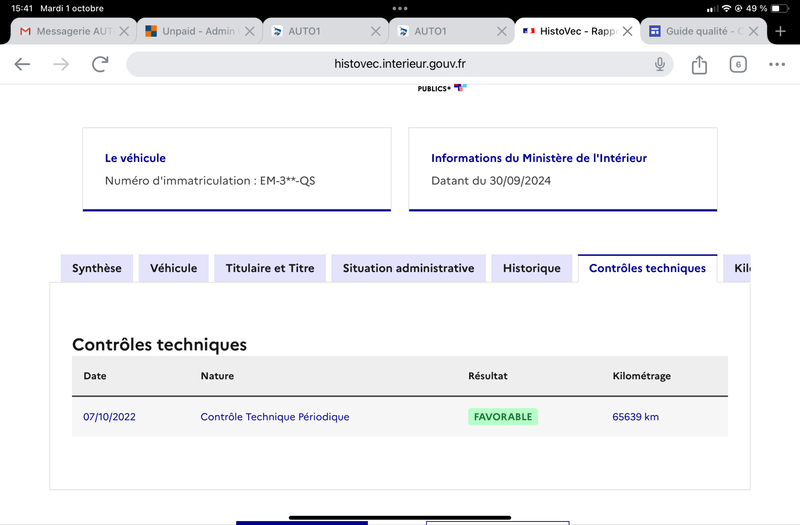Go back to the previous page
800x525 pixels.
click(22, 64)
